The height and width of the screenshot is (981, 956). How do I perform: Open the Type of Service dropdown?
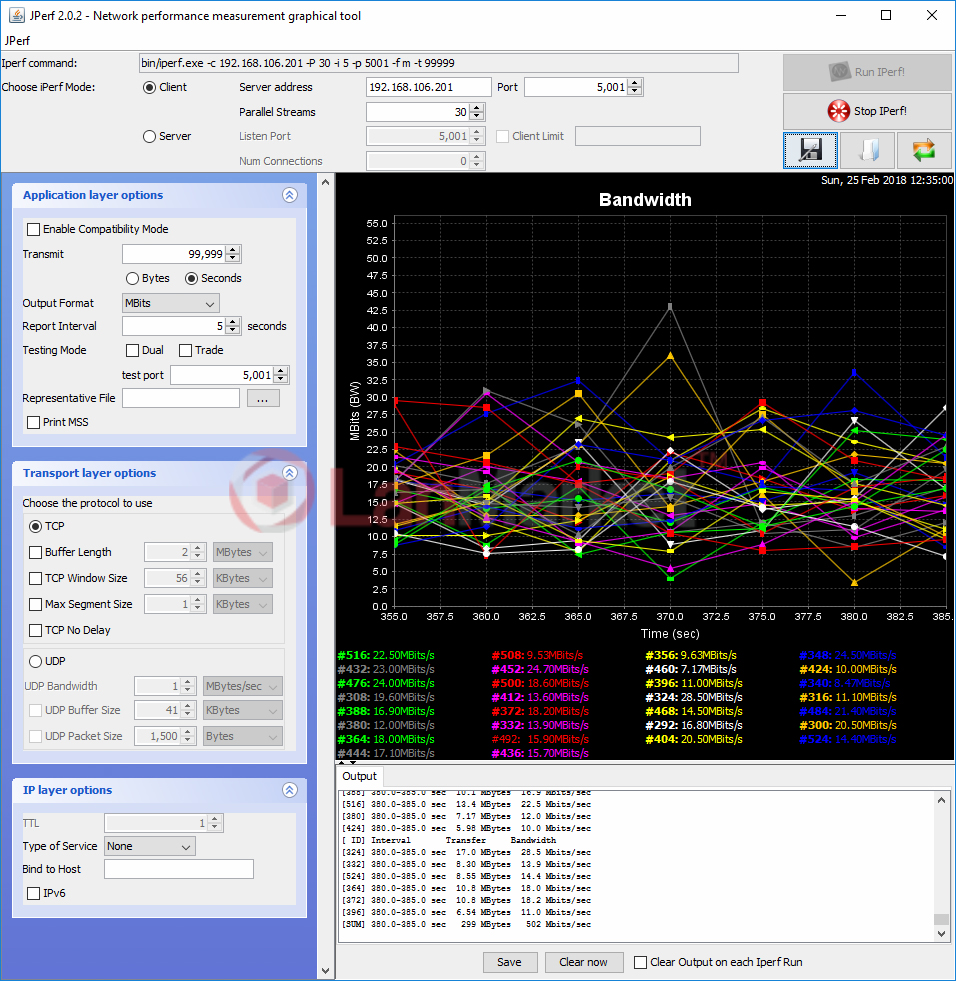(150, 846)
